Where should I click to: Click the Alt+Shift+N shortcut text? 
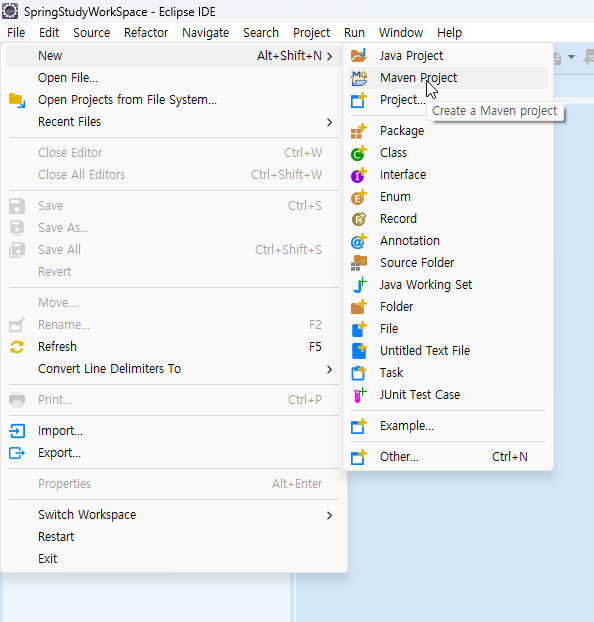click(x=289, y=56)
